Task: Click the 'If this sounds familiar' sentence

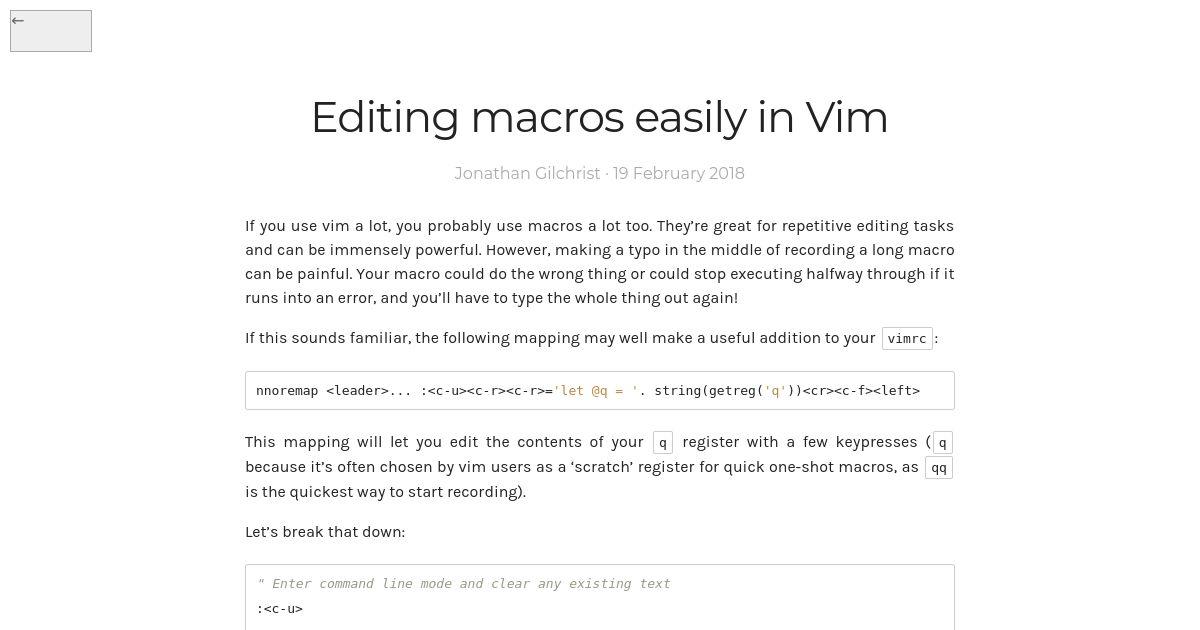Action: (x=591, y=338)
